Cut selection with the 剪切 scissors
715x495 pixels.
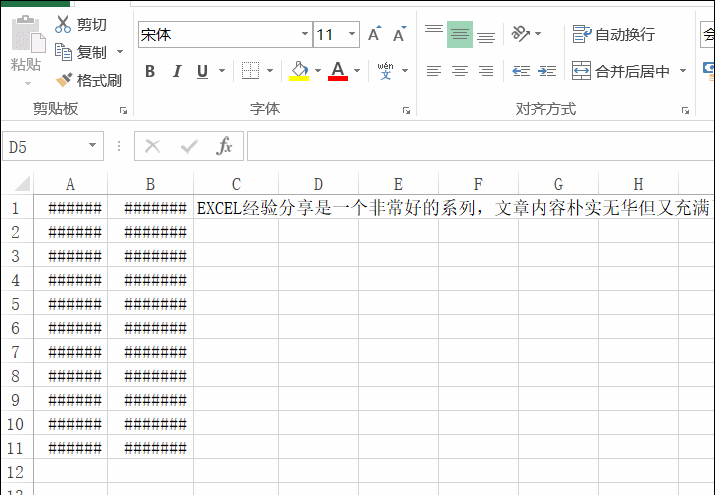pos(81,24)
